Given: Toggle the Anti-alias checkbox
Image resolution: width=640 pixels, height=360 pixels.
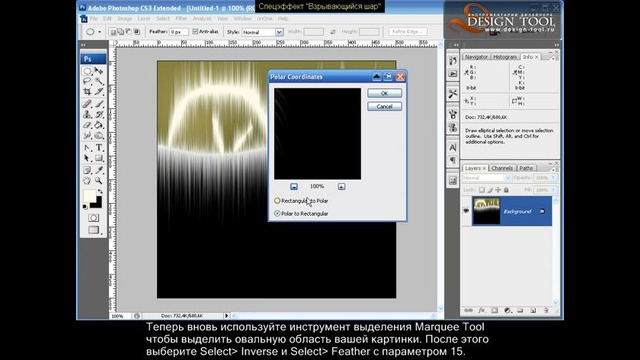Looking at the screenshot, I should tap(195, 31).
